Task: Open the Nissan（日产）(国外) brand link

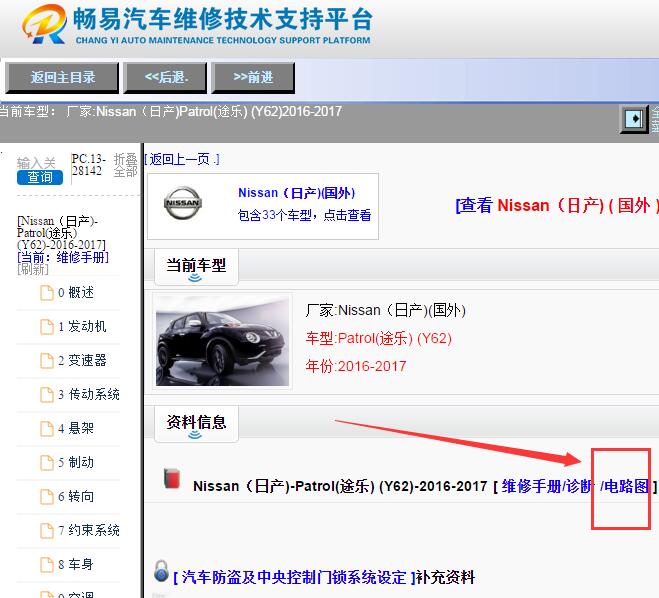Action: point(297,193)
